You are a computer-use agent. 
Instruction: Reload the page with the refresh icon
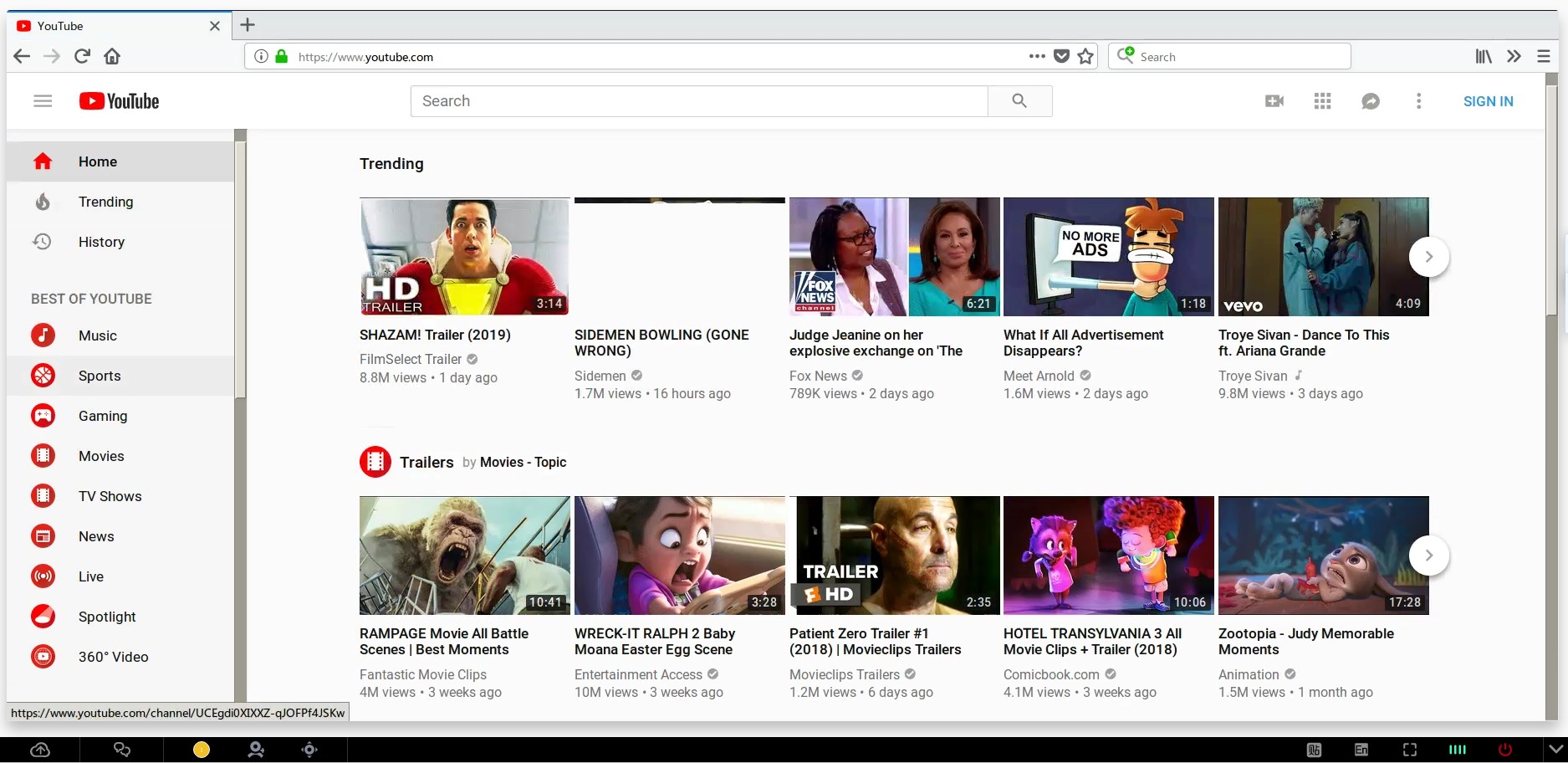[x=82, y=56]
